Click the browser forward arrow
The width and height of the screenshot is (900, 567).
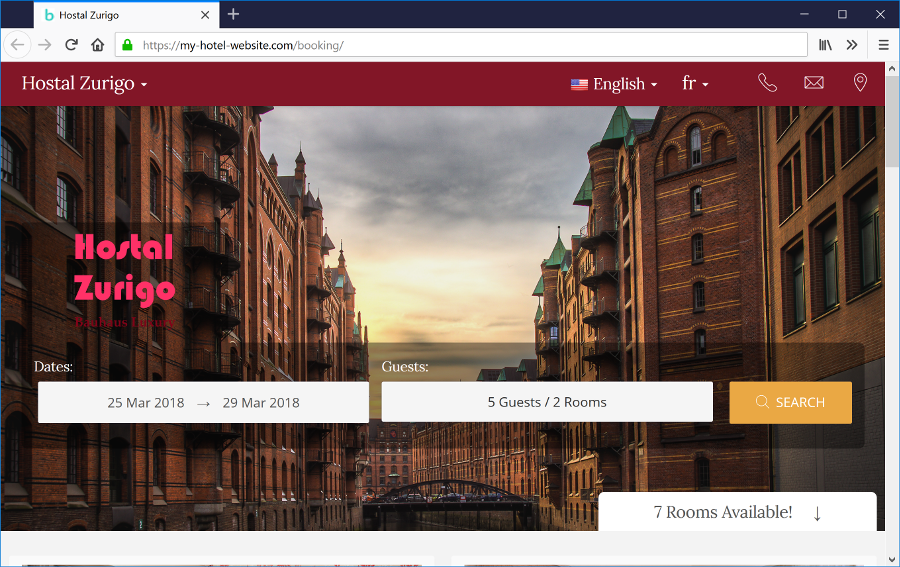(x=45, y=45)
